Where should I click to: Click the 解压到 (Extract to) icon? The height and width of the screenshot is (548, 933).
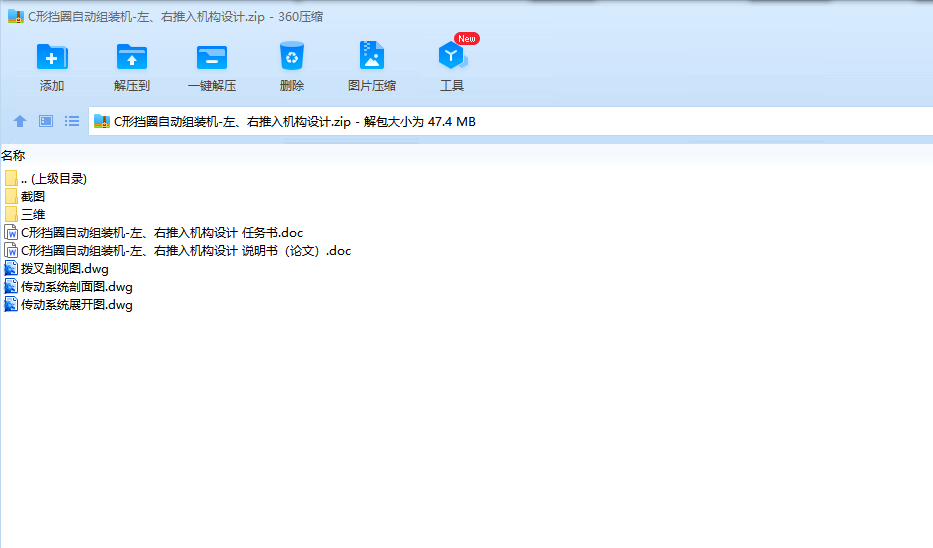tap(132, 57)
